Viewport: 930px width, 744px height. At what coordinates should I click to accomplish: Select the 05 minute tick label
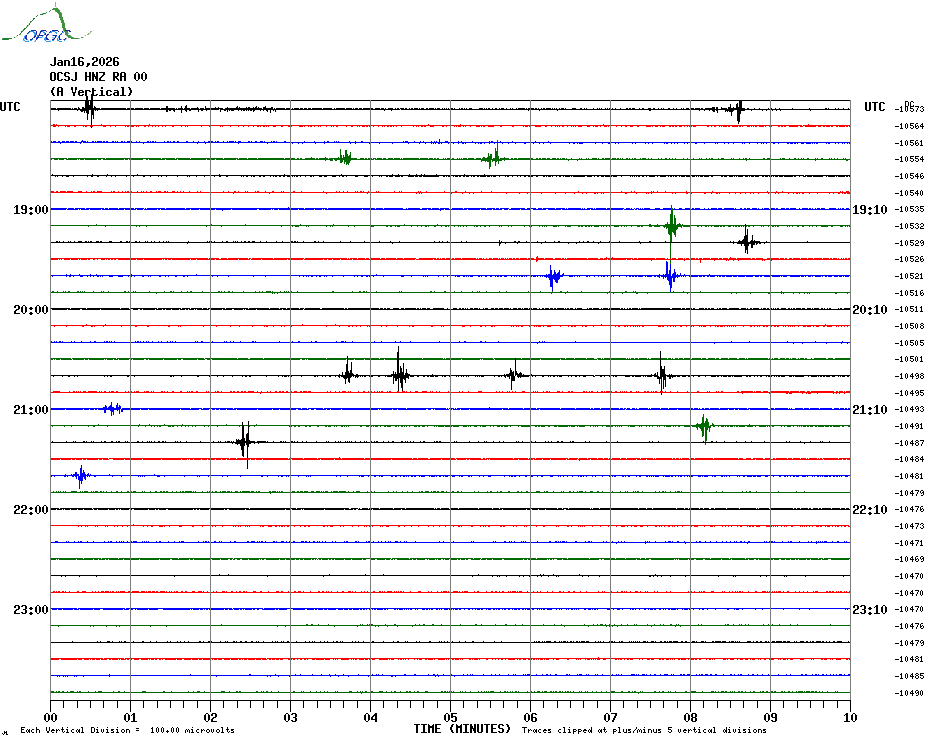(450, 717)
